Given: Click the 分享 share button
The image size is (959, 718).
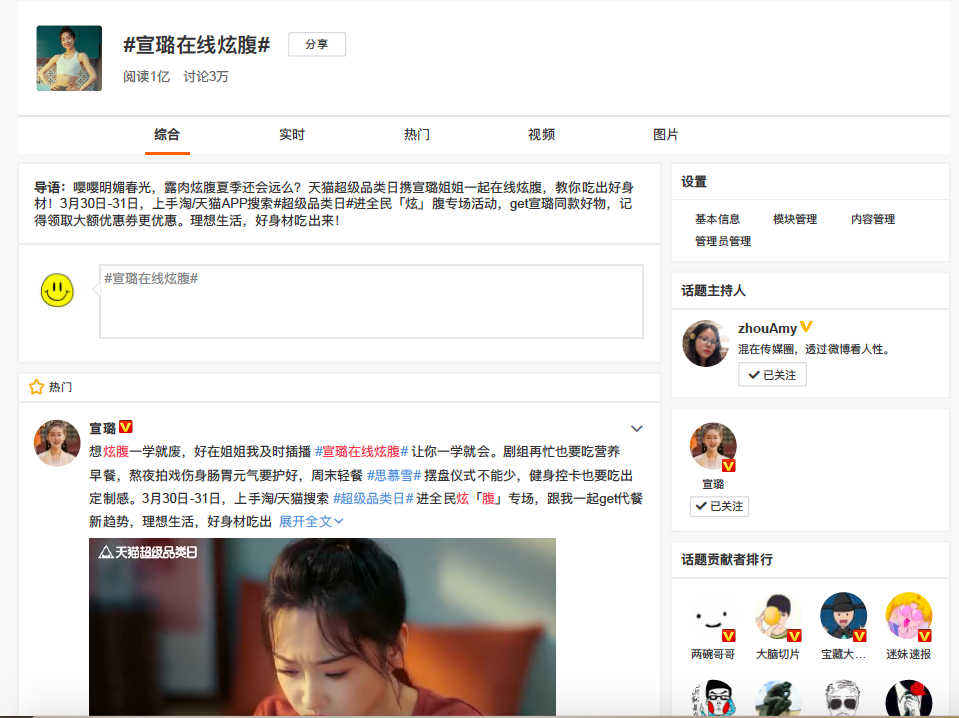Looking at the screenshot, I should click(317, 44).
